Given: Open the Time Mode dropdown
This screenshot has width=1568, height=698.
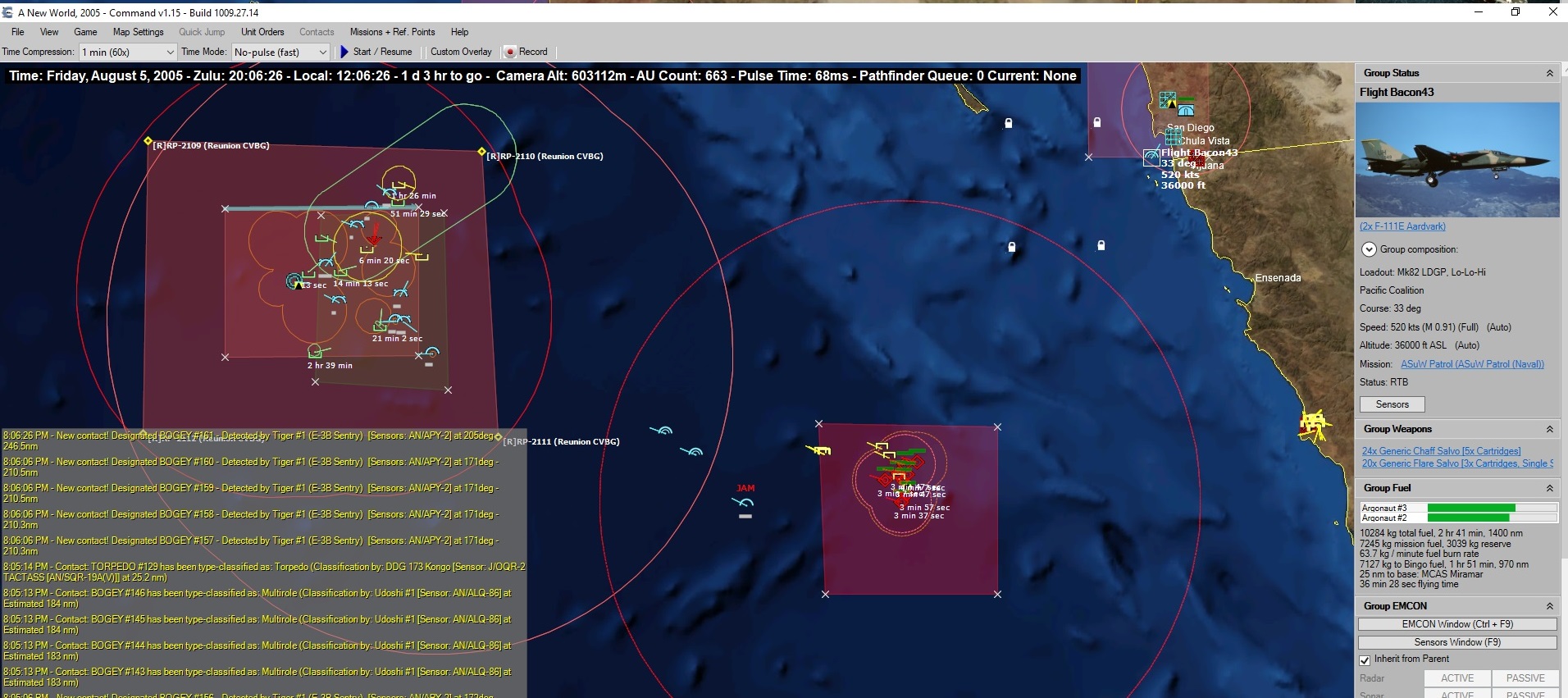Looking at the screenshot, I should 280,52.
